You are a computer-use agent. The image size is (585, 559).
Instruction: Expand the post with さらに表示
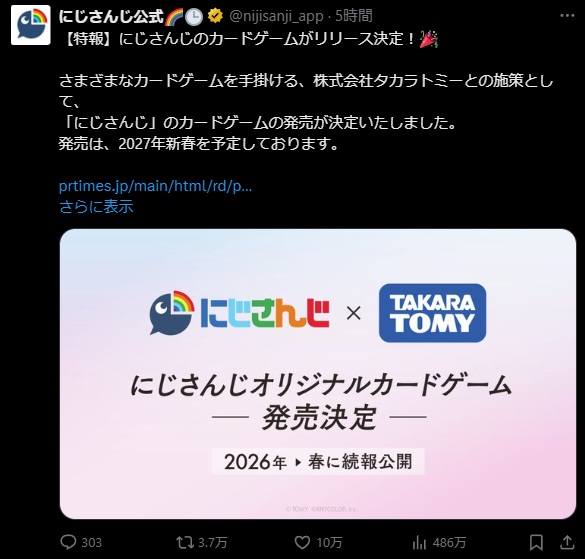[x=96, y=206]
